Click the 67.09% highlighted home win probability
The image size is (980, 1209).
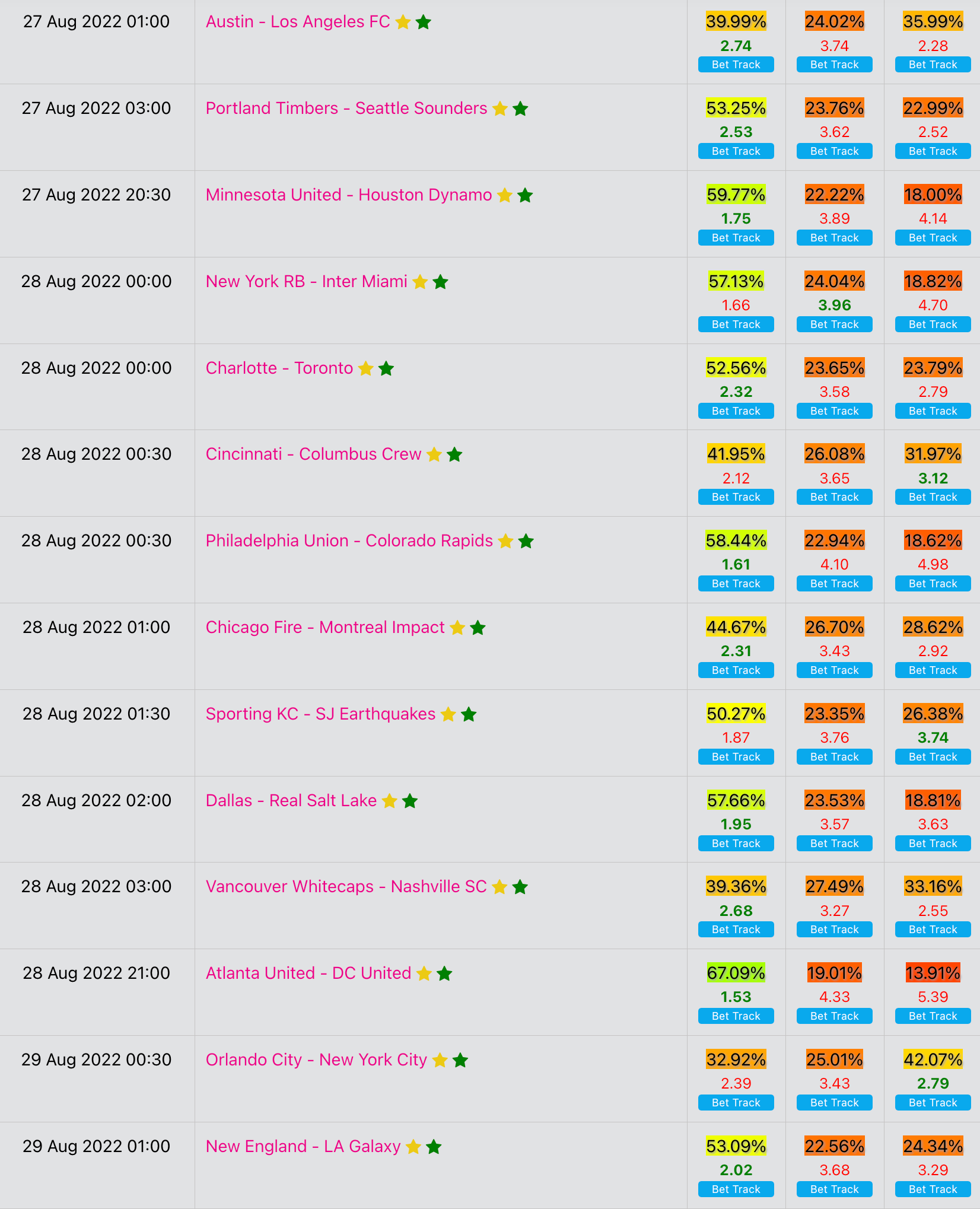(x=736, y=973)
